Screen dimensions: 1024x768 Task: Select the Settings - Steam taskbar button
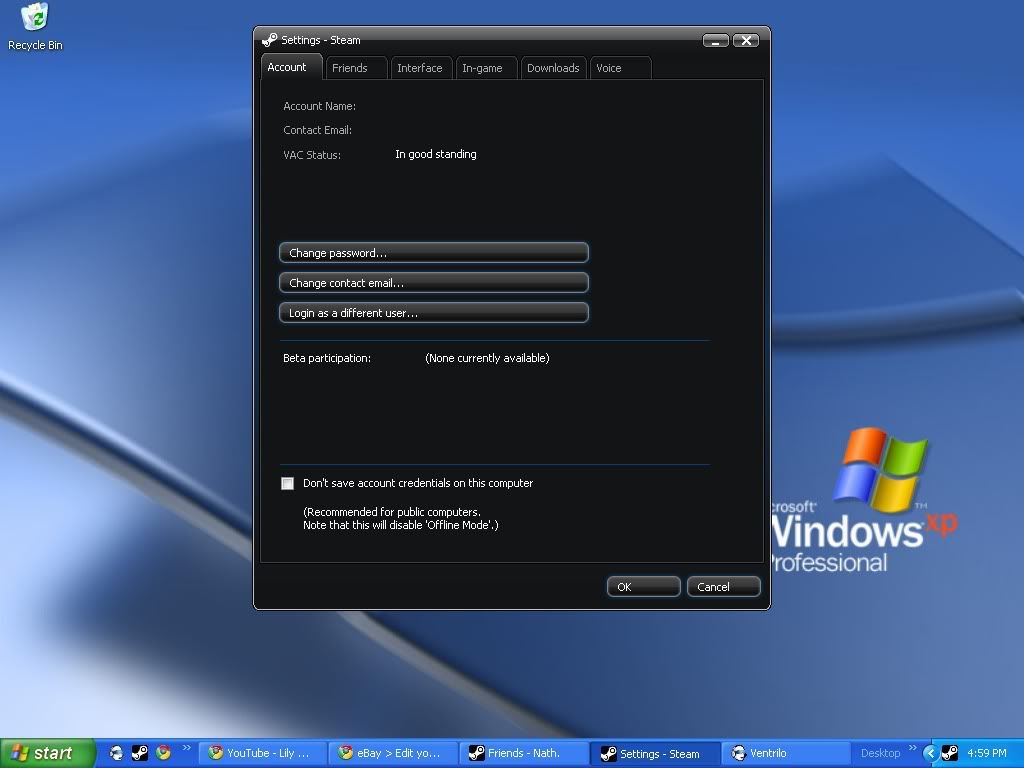[655, 754]
